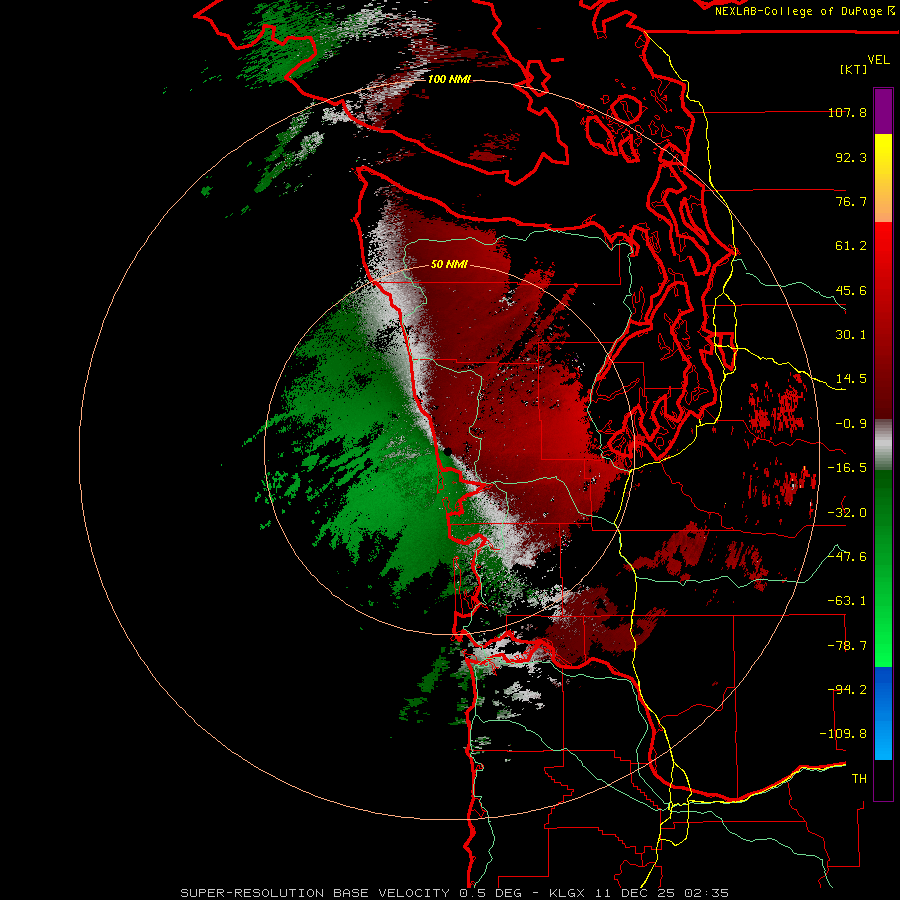Click the 45.6 velocity scale value

[851, 290]
